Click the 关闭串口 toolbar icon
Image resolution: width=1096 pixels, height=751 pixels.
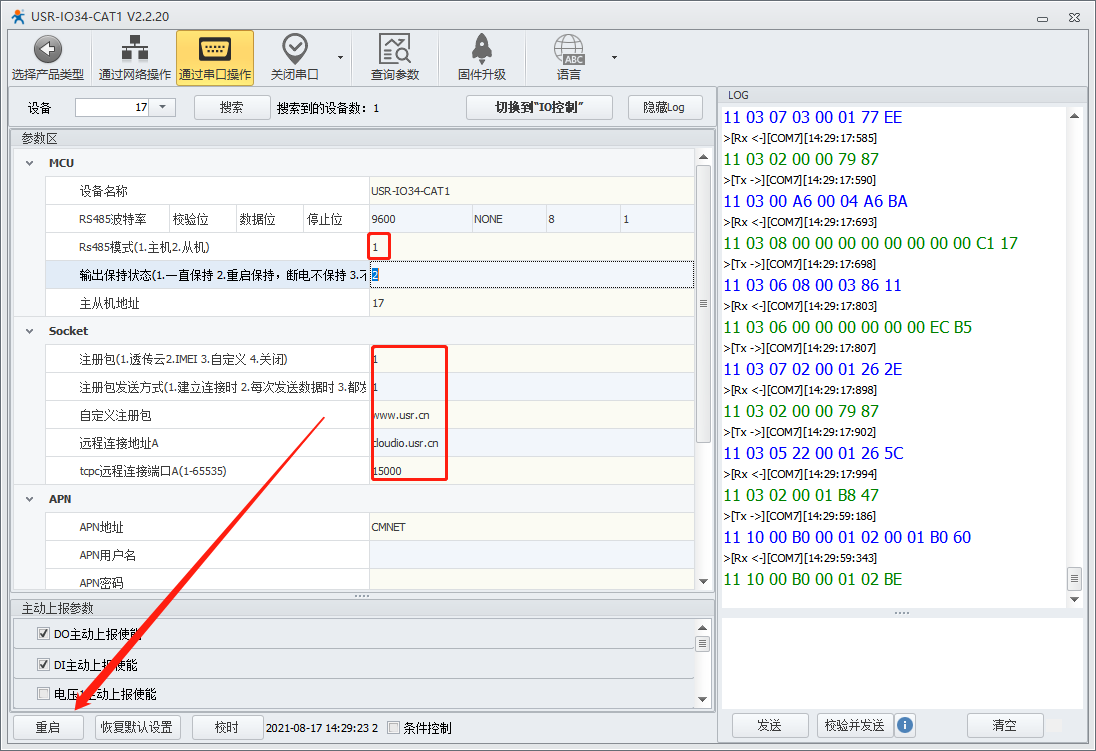point(294,50)
